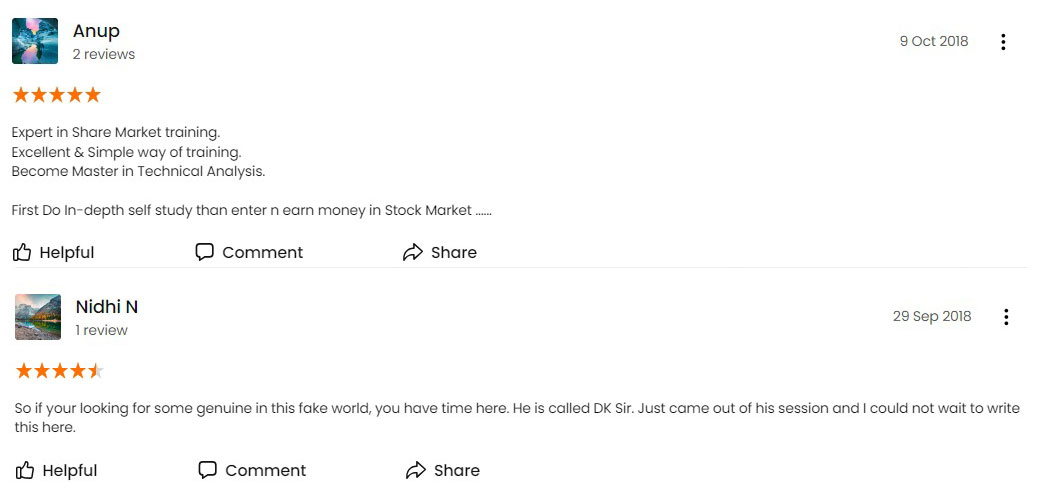The image size is (1044, 500).
Task: Click the share arrow icon under Nidhi N's review
Action: click(x=415, y=471)
